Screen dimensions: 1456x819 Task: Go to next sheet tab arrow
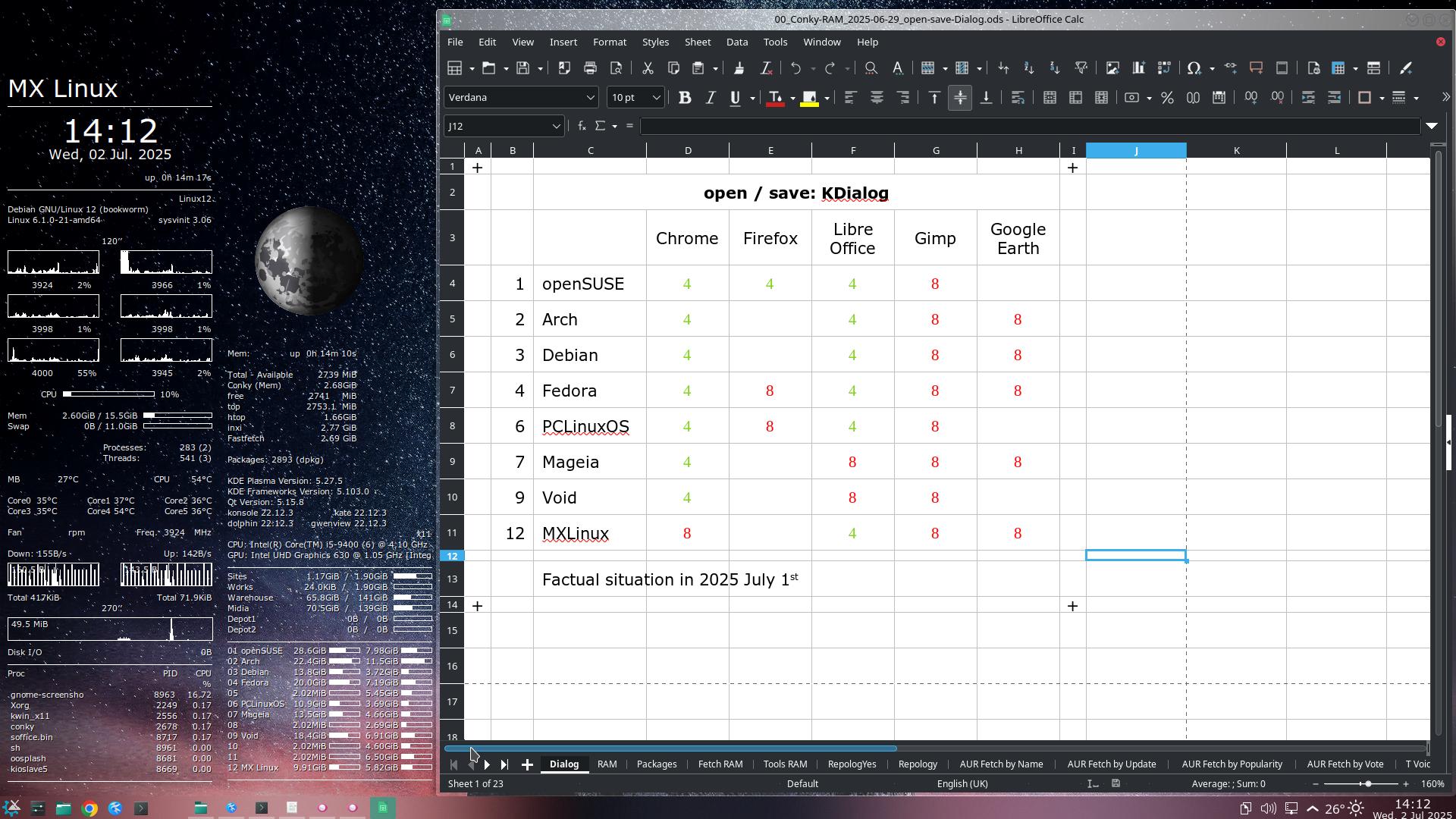pyautogui.click(x=487, y=764)
